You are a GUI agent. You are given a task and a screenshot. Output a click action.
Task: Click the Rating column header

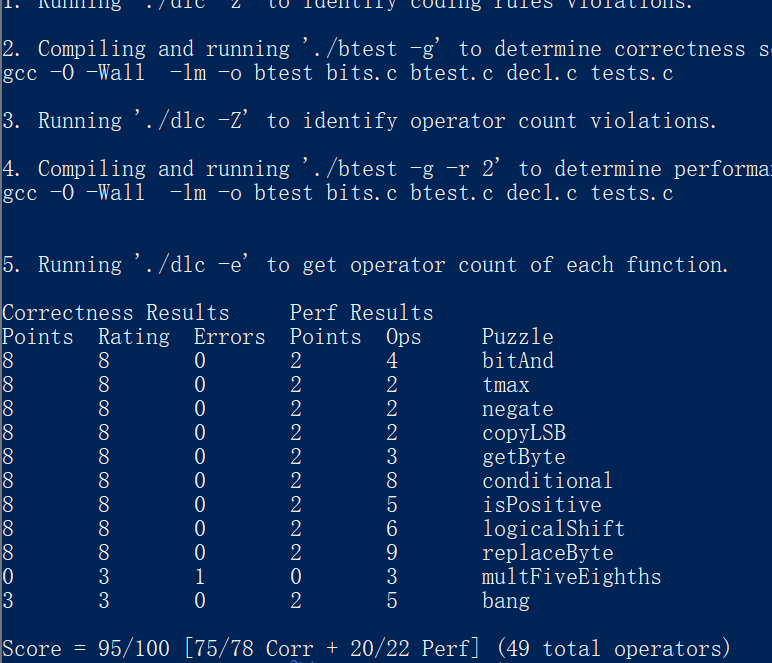[x=133, y=337]
